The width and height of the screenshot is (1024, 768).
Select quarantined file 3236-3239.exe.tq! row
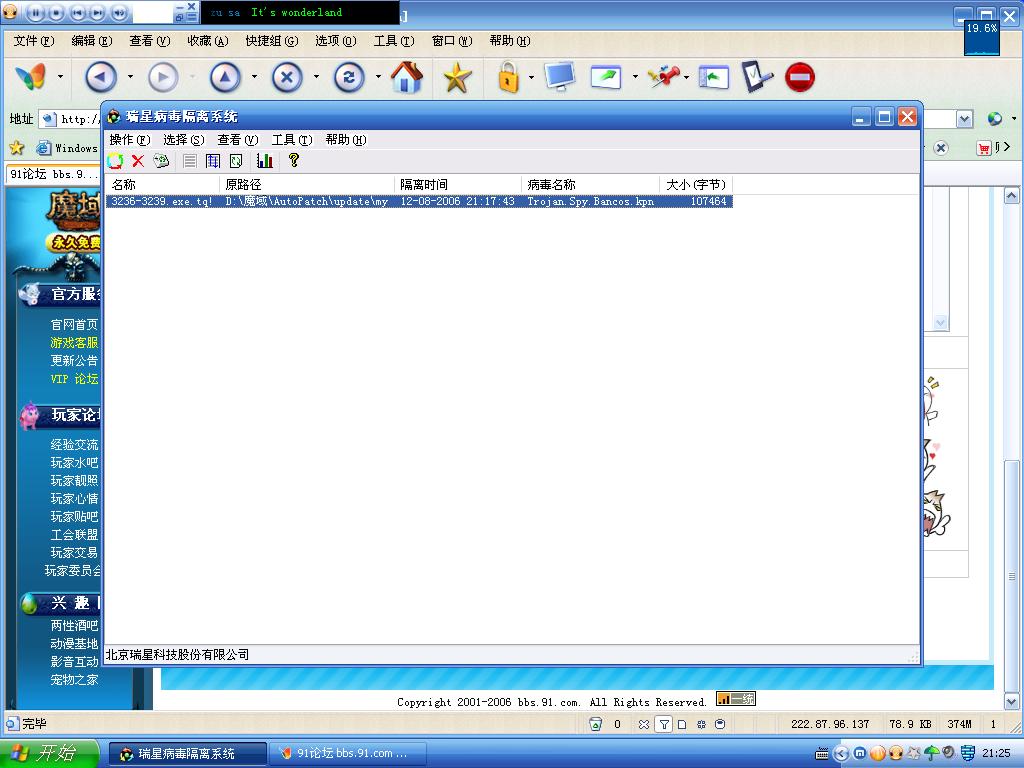[419, 202]
